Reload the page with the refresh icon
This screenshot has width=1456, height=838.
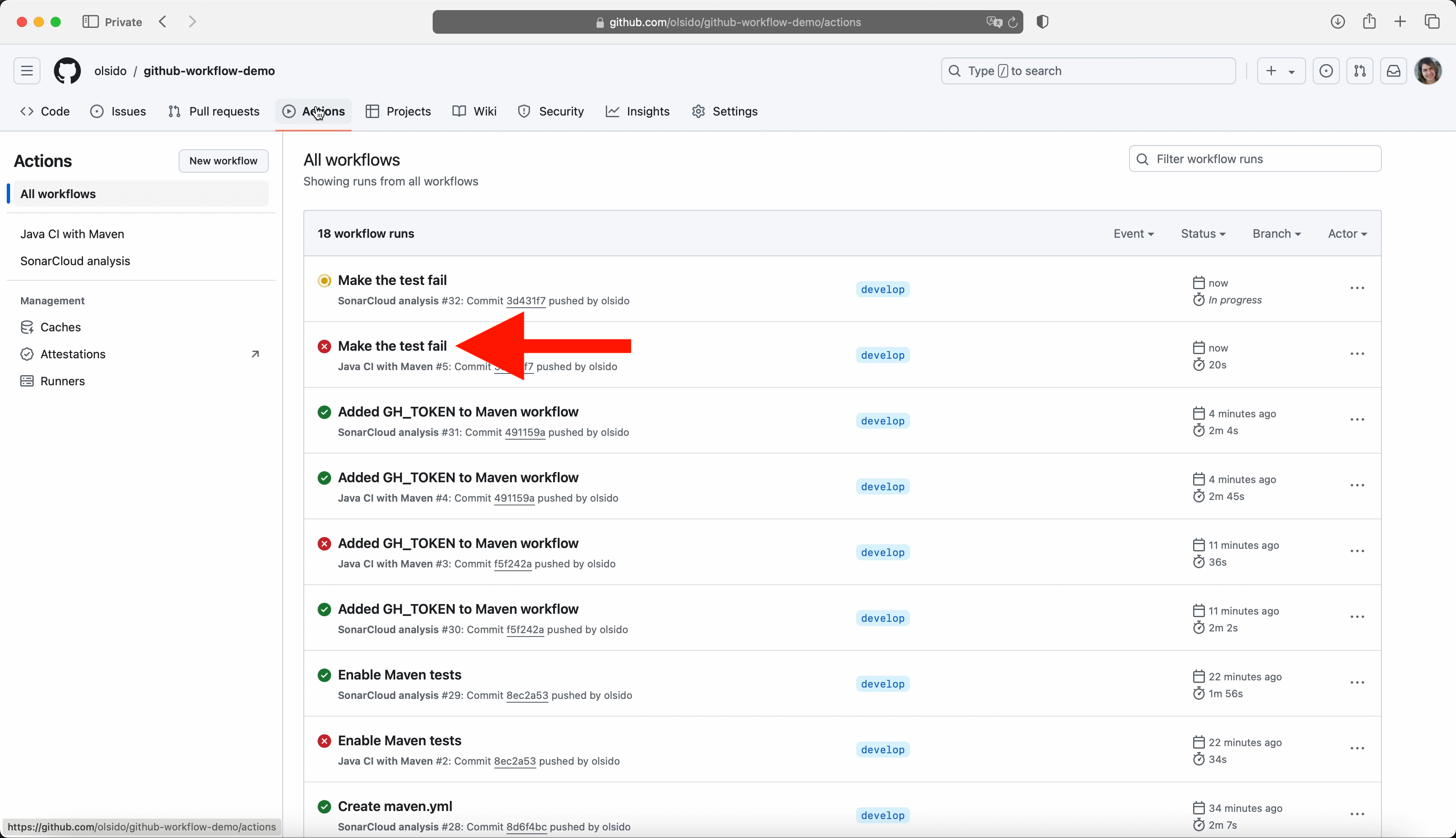pyautogui.click(x=1013, y=22)
